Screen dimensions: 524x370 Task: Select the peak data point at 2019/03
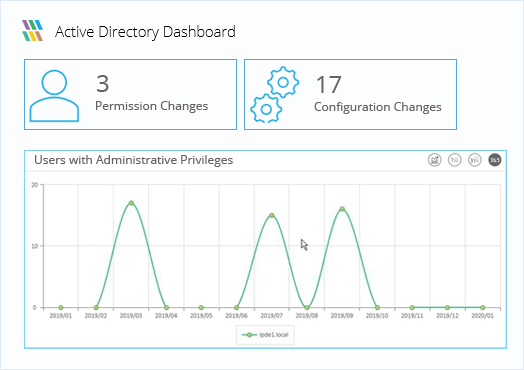pos(131,203)
